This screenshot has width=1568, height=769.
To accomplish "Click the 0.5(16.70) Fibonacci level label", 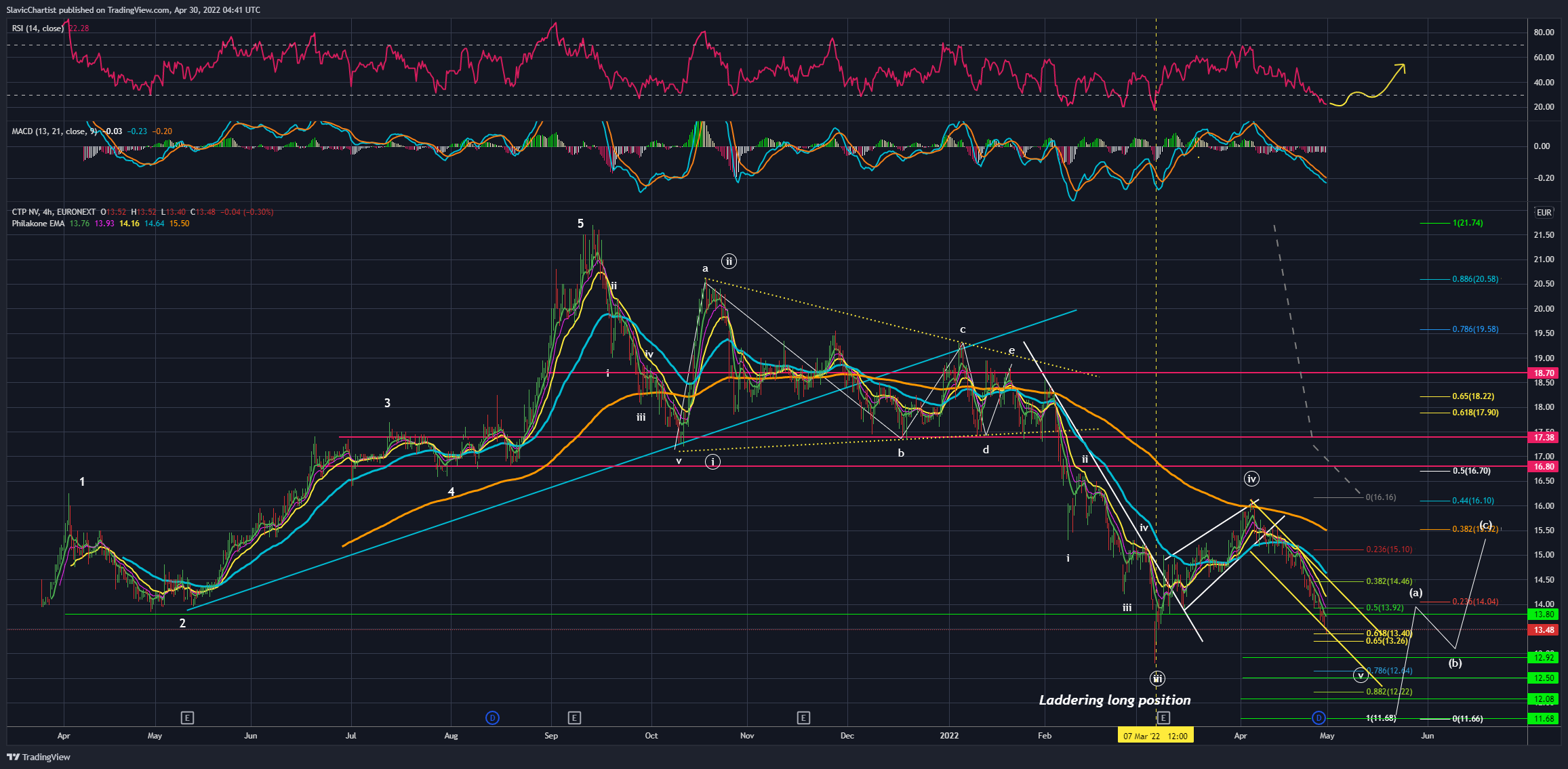I will tap(1471, 471).
